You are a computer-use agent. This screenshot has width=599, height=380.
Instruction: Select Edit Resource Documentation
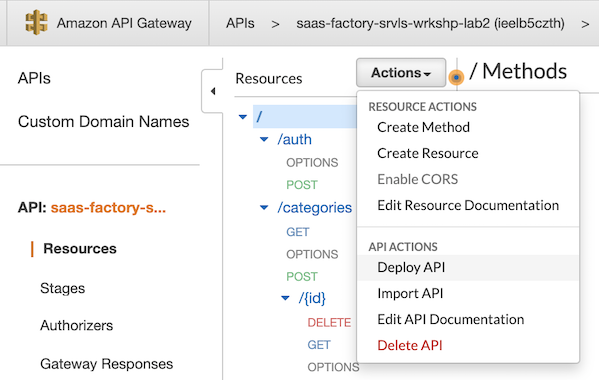click(468, 205)
